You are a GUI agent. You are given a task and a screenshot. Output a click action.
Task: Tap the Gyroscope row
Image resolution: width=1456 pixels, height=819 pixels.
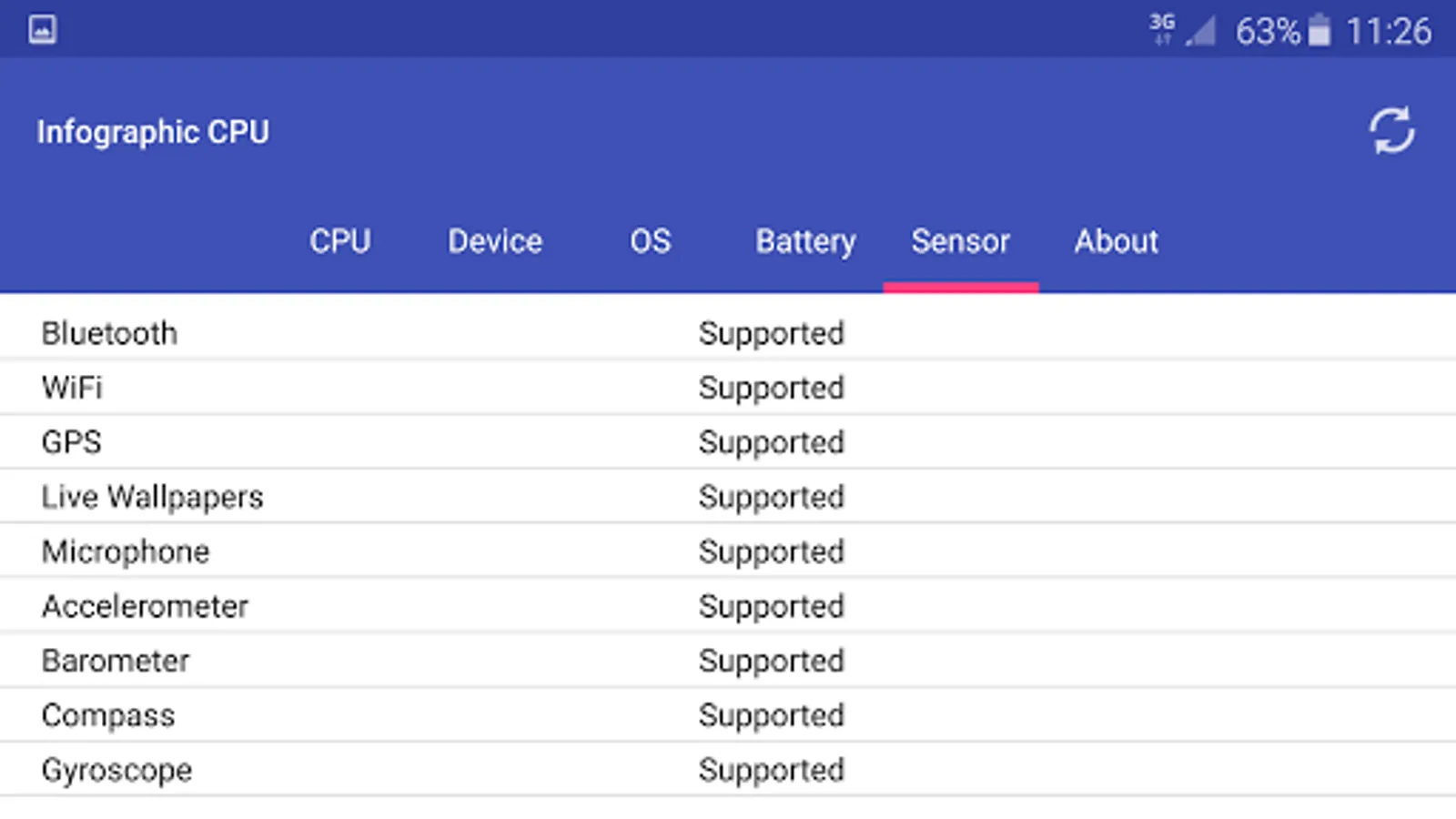[x=116, y=770]
